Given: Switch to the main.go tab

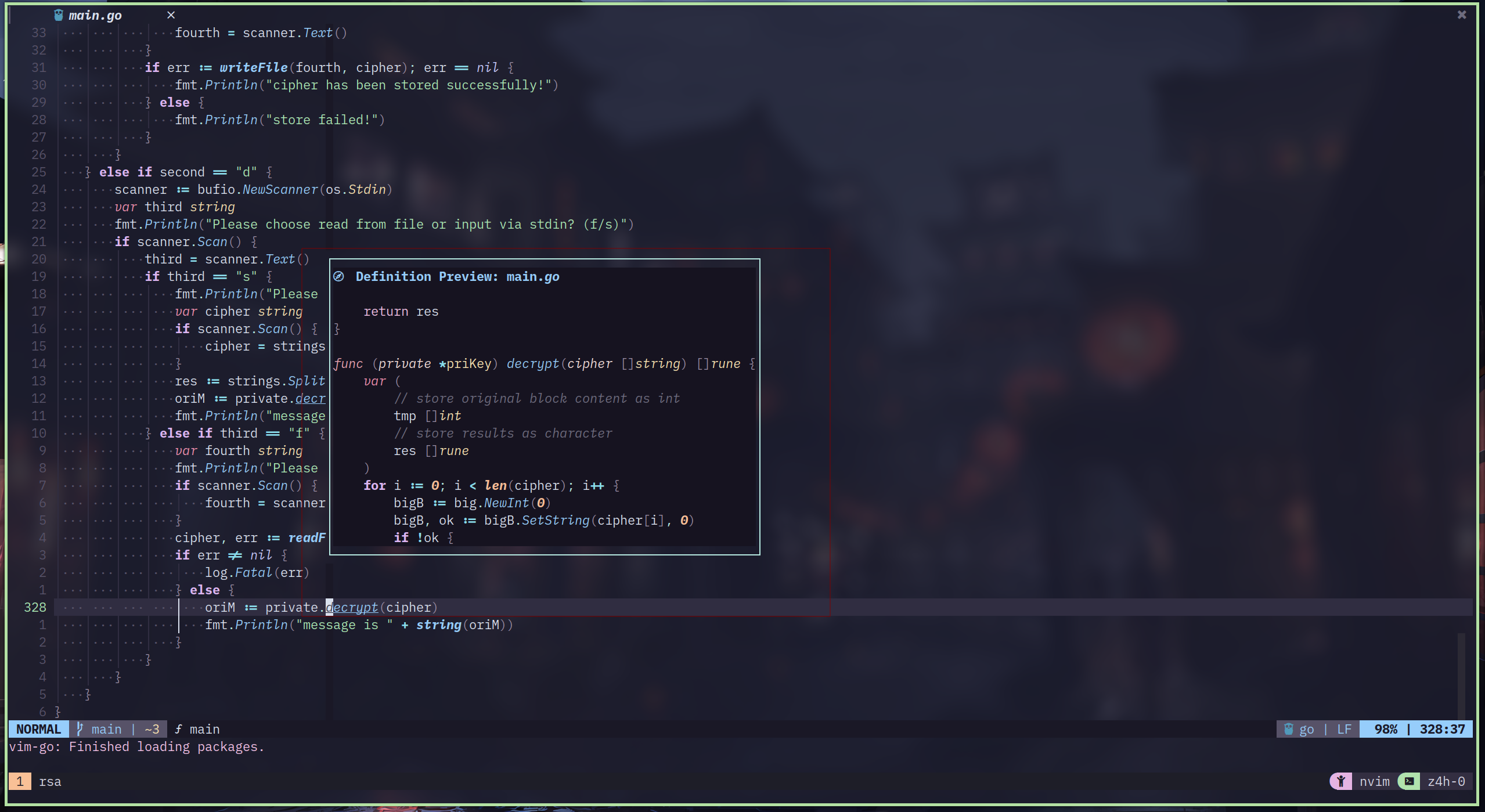Looking at the screenshot, I should point(95,15).
